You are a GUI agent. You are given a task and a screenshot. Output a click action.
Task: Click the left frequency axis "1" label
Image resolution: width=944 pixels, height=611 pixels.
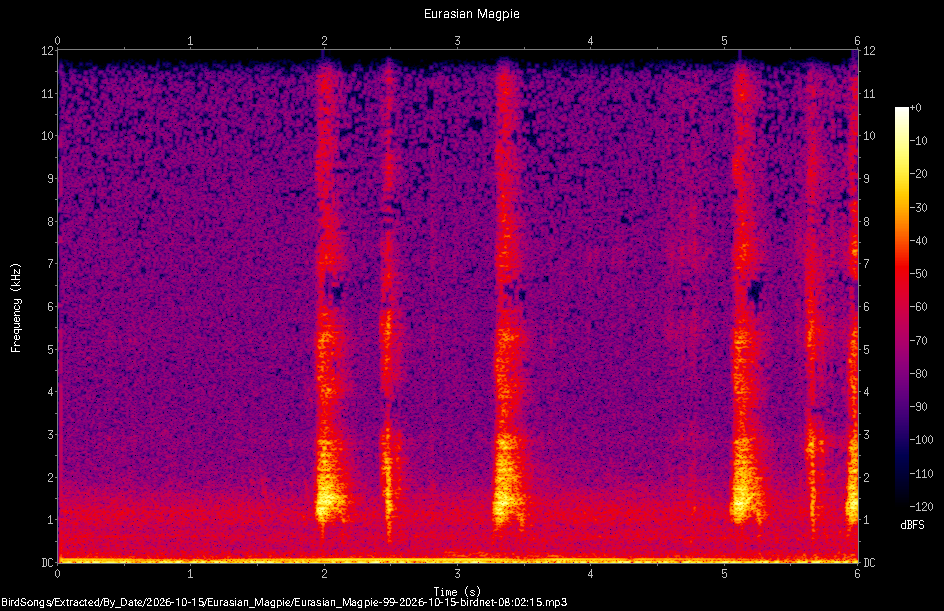pos(51,520)
